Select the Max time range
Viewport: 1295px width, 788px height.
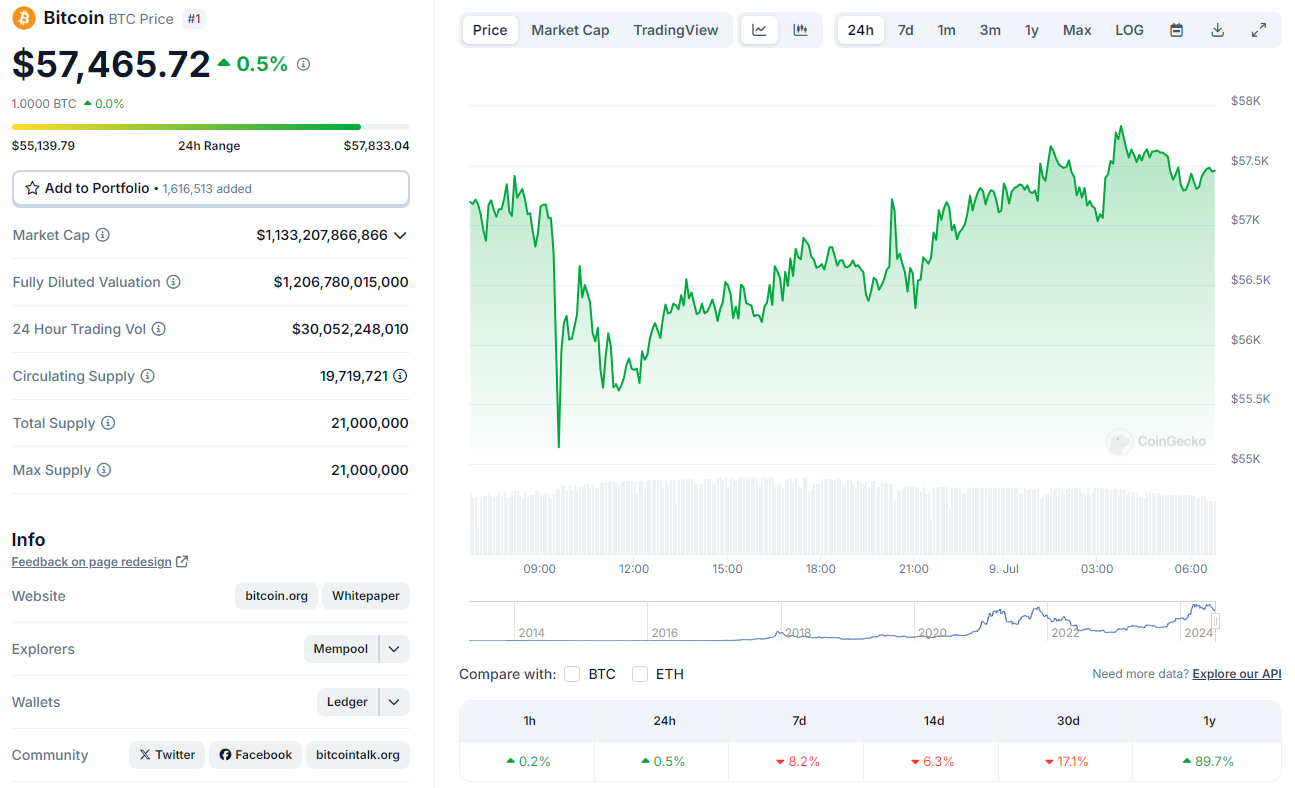pyautogui.click(x=1077, y=30)
